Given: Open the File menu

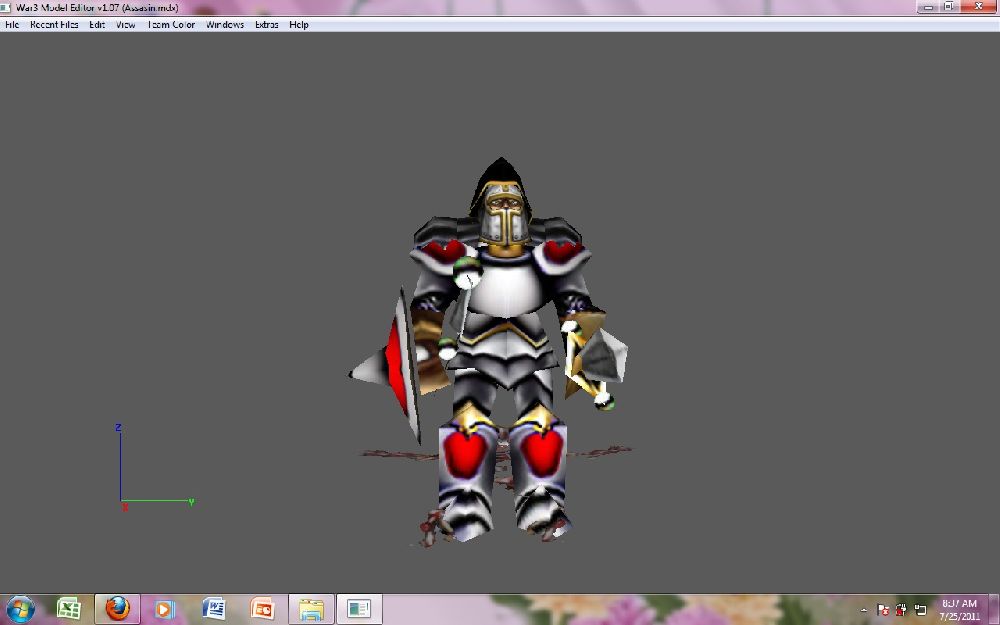Looking at the screenshot, I should (12, 25).
